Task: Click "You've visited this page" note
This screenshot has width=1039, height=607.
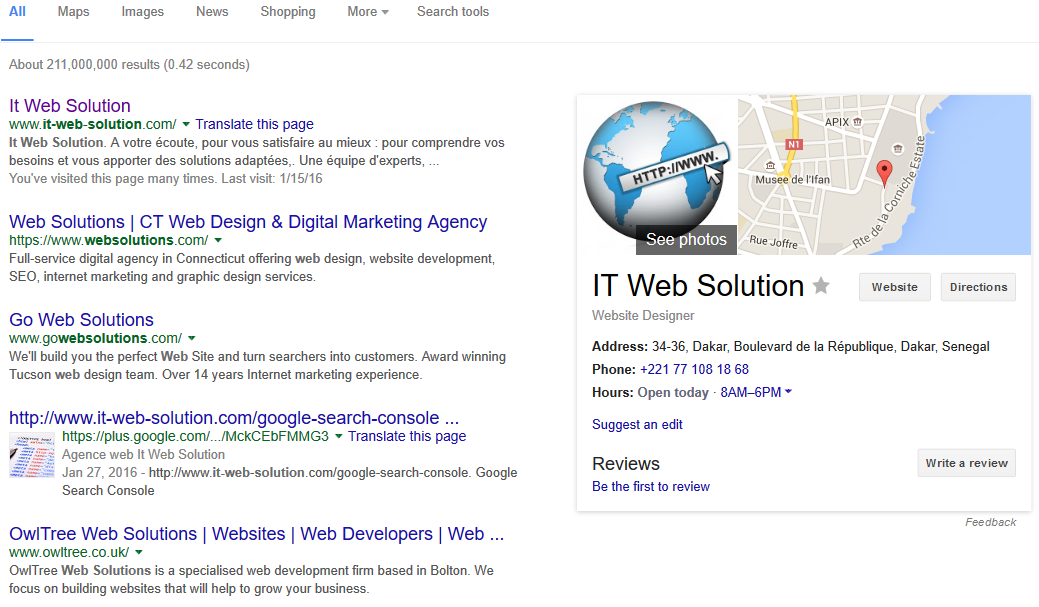Action: click(166, 179)
